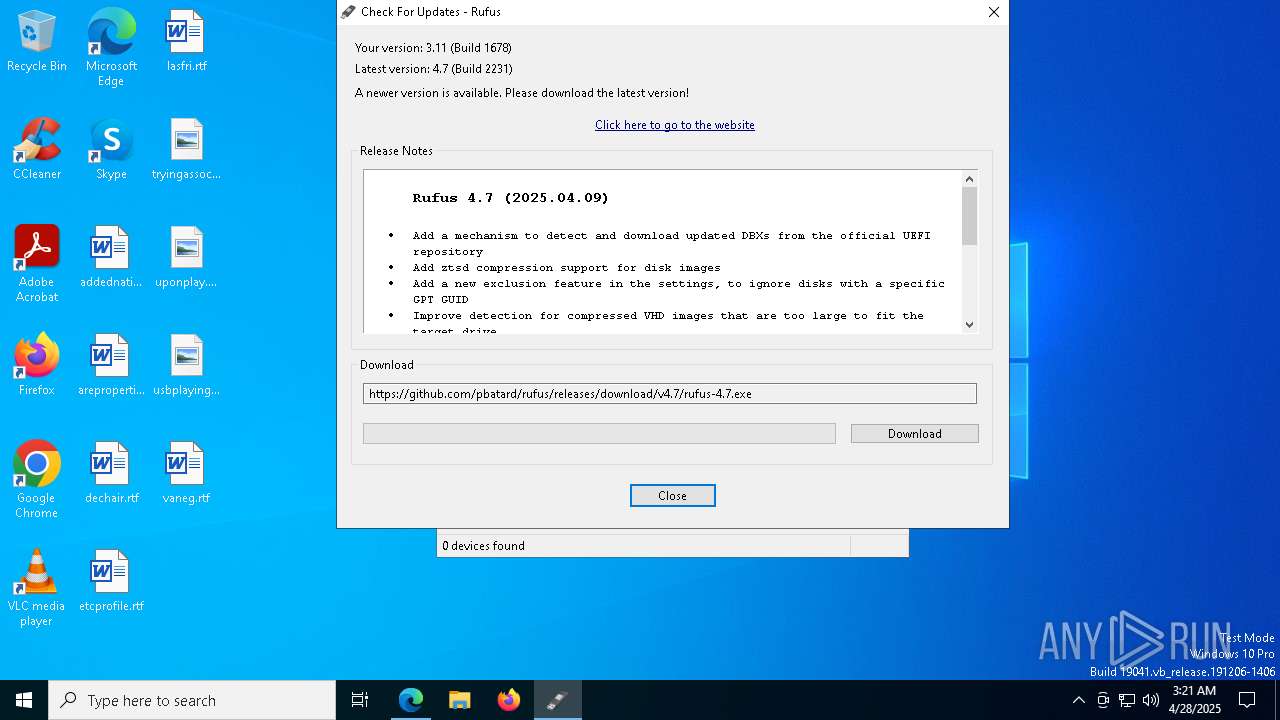Select the etcprofile.rtf desktop file
This screenshot has height=720, width=1280.
pos(111,582)
